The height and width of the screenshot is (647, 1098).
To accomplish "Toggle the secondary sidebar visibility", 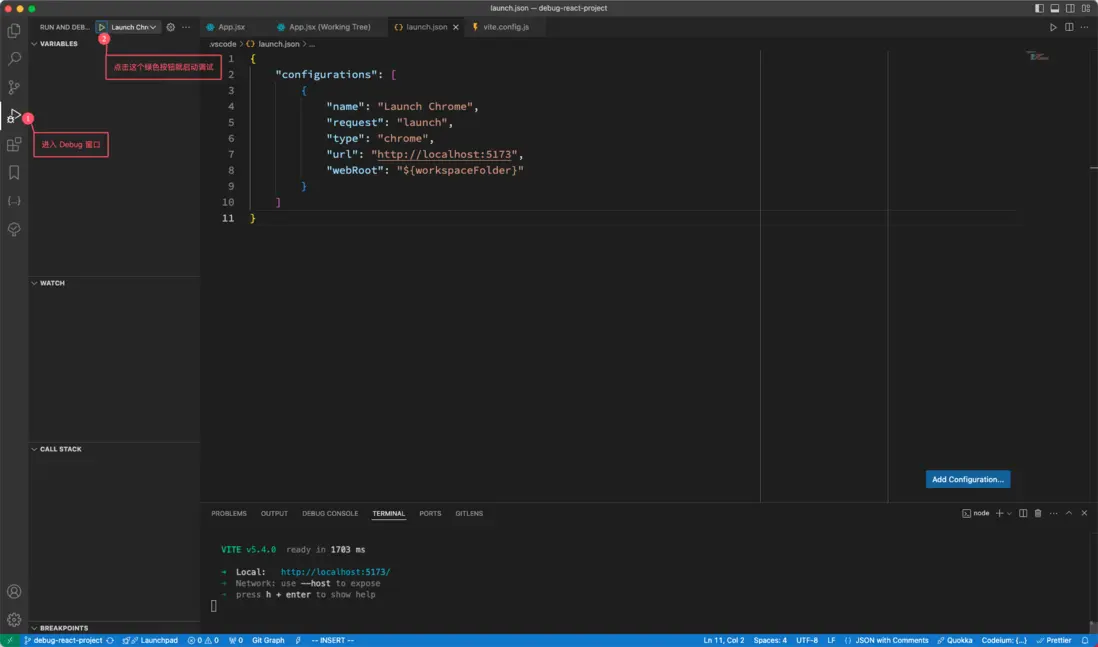I will tap(1070, 8).
